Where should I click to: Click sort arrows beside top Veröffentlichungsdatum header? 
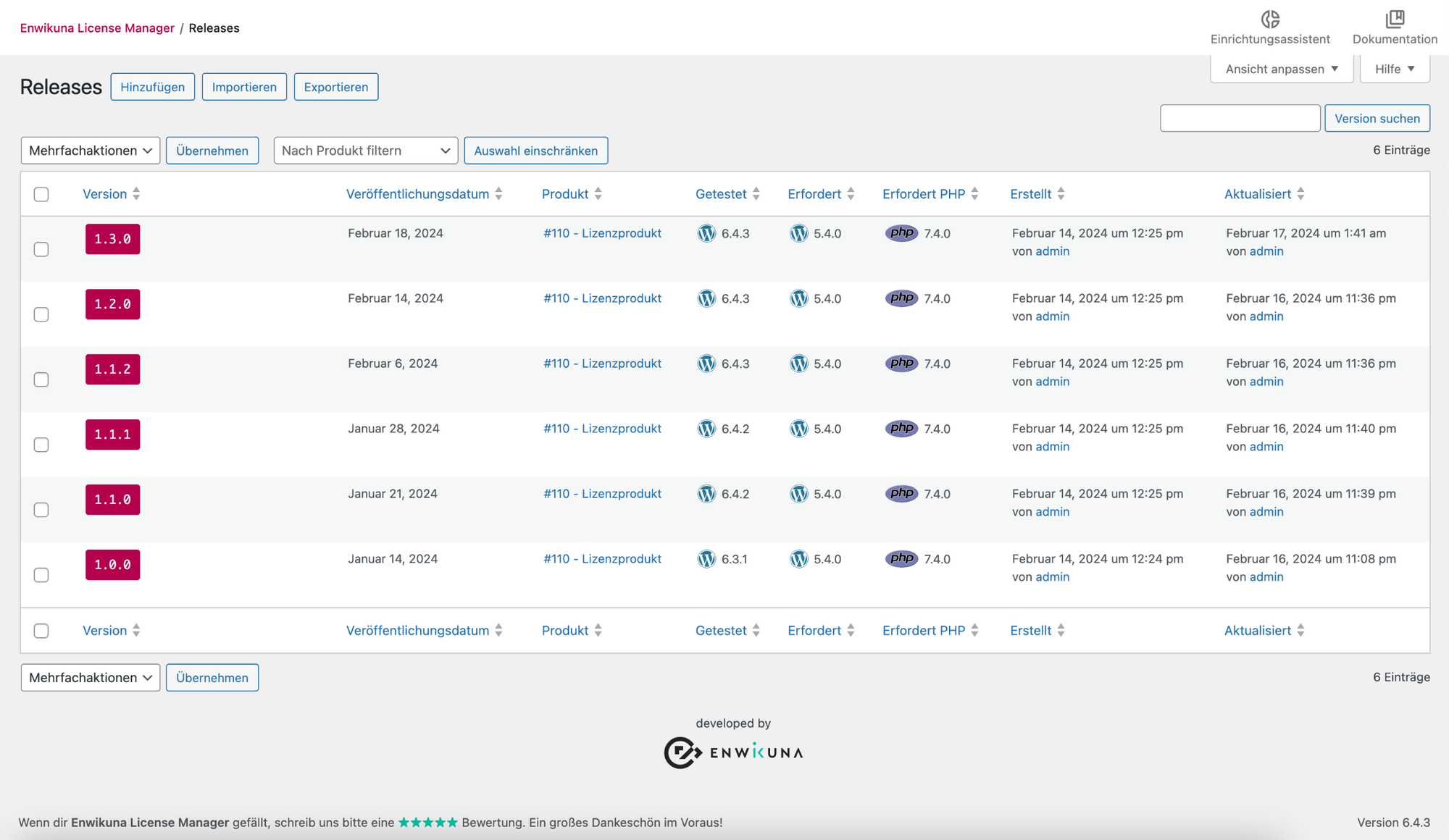coord(498,194)
